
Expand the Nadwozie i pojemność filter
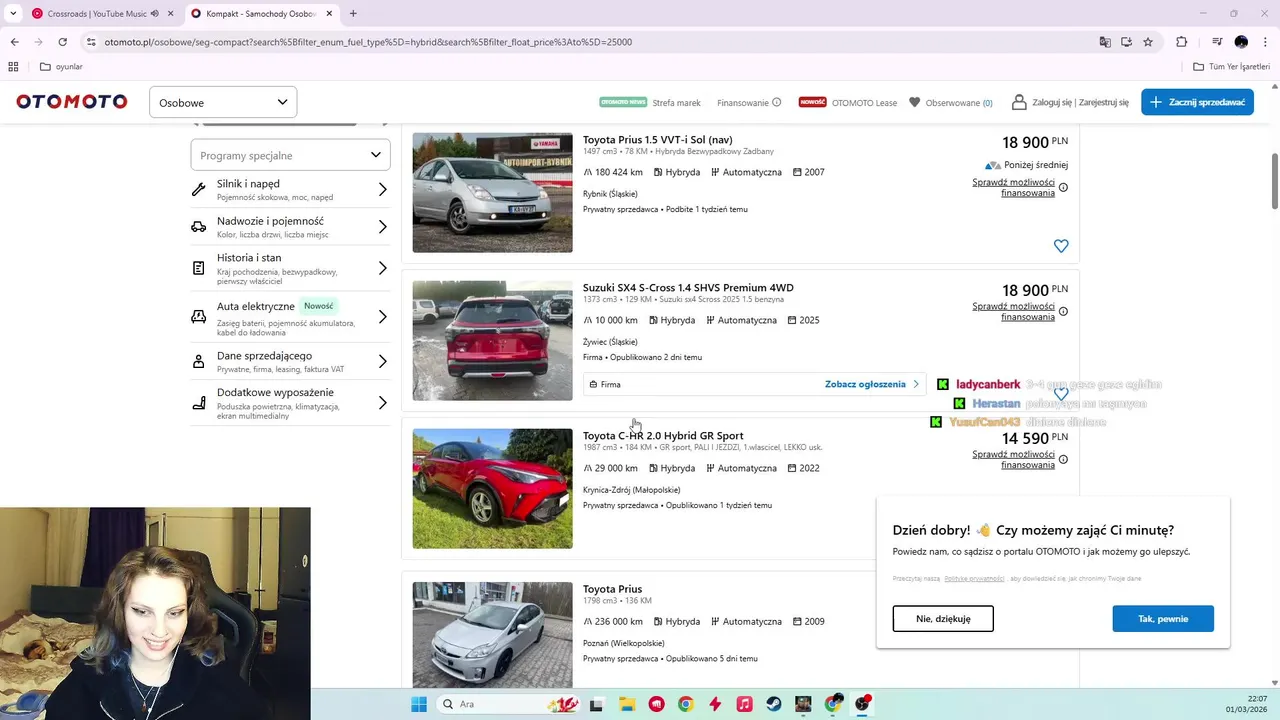point(290,227)
